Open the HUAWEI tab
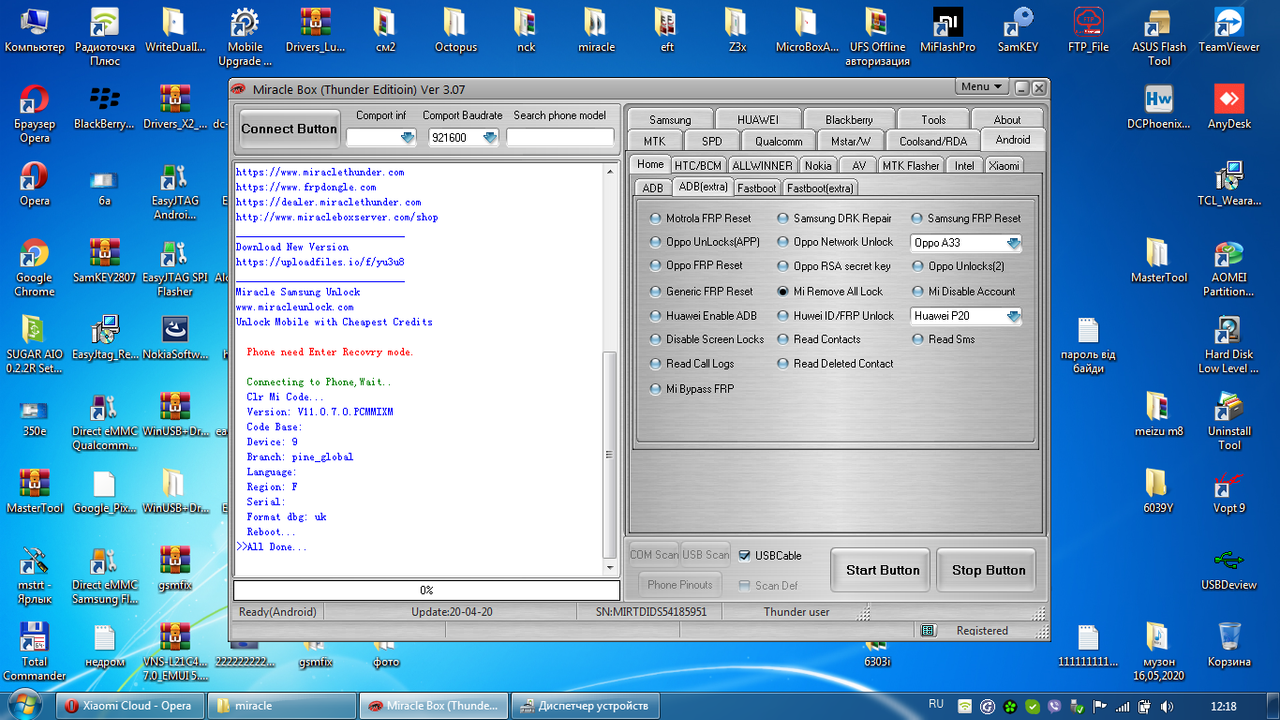The height and width of the screenshot is (720, 1280). [757, 119]
